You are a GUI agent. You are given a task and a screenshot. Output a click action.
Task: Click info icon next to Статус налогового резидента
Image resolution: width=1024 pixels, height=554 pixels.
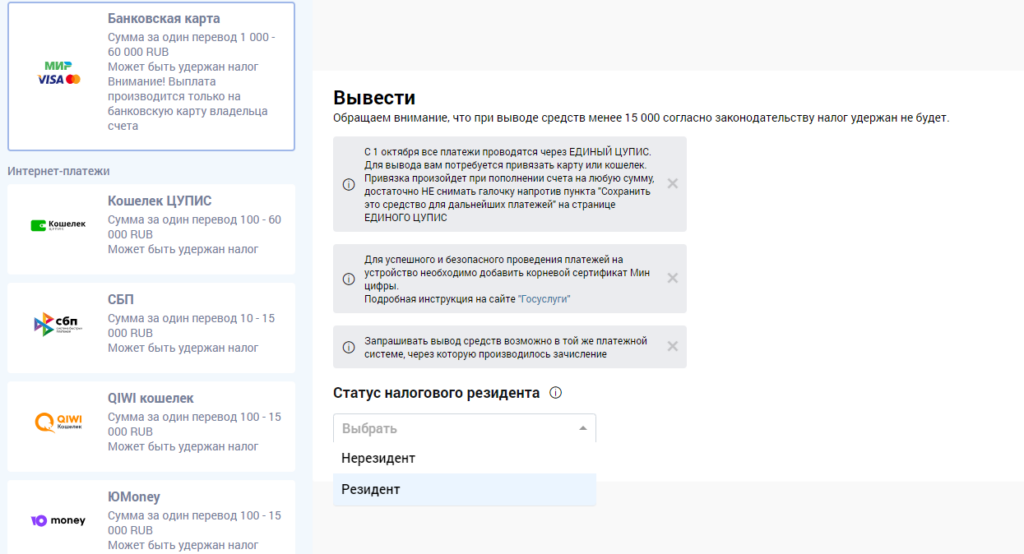tap(555, 393)
